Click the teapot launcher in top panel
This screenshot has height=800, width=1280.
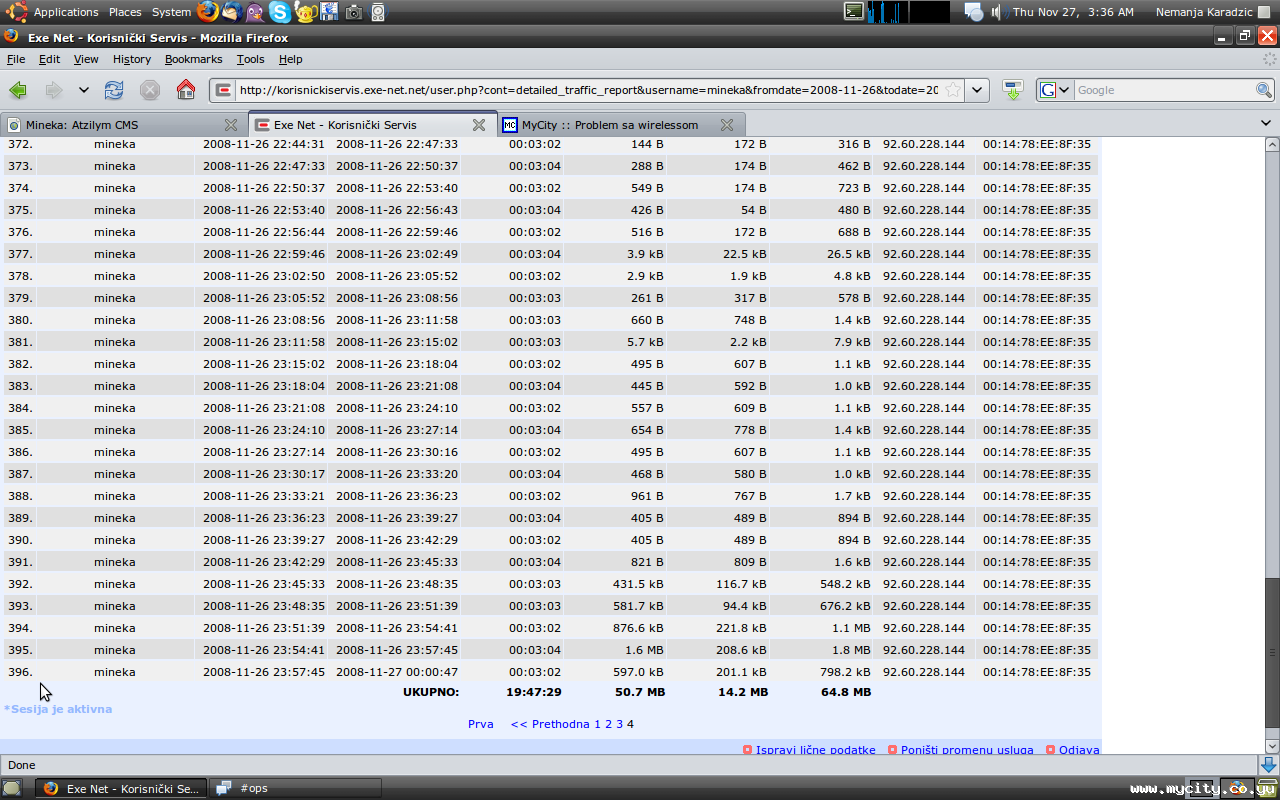pyautogui.click(x=305, y=12)
